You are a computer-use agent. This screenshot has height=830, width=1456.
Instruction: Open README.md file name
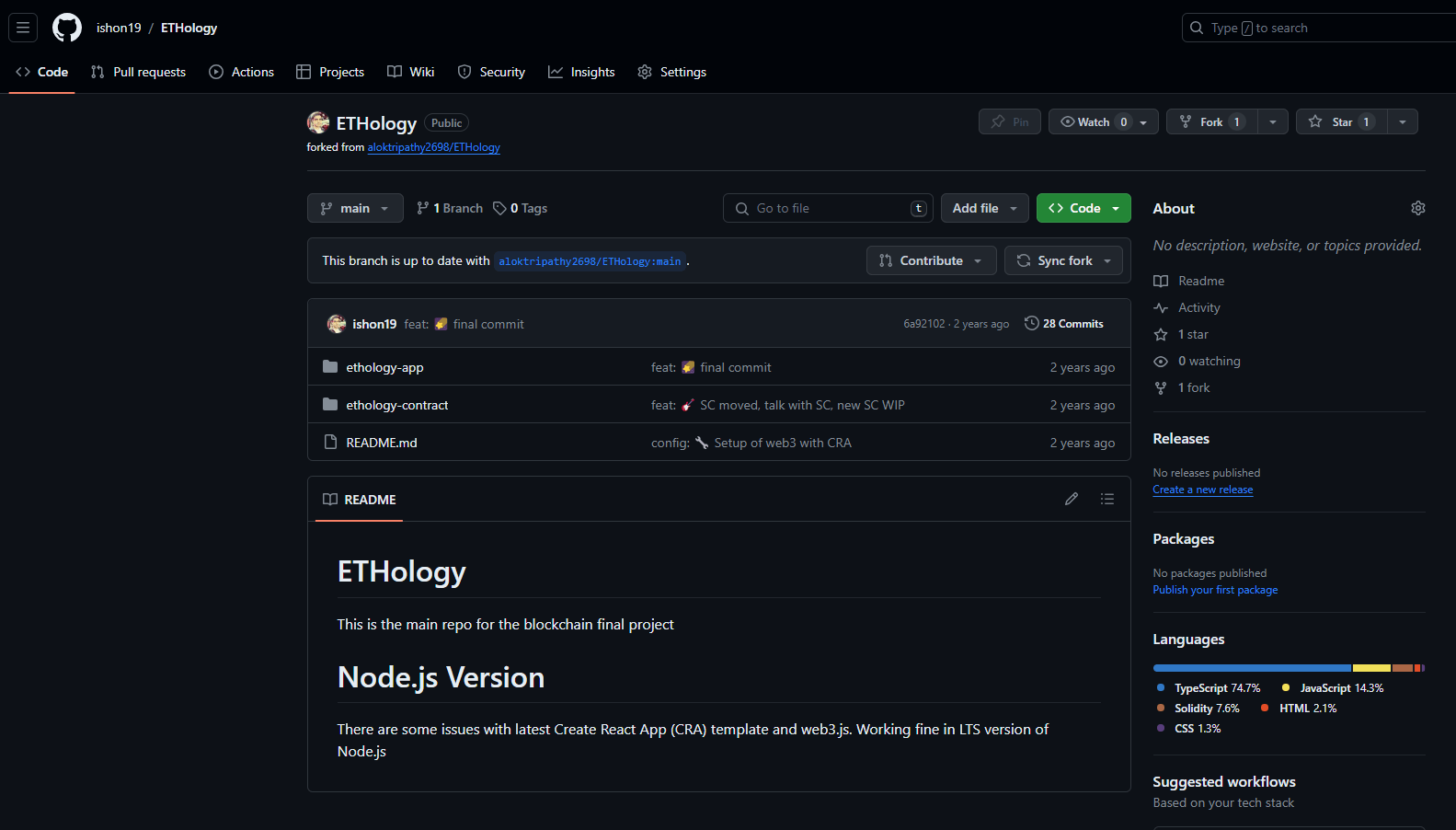(382, 443)
